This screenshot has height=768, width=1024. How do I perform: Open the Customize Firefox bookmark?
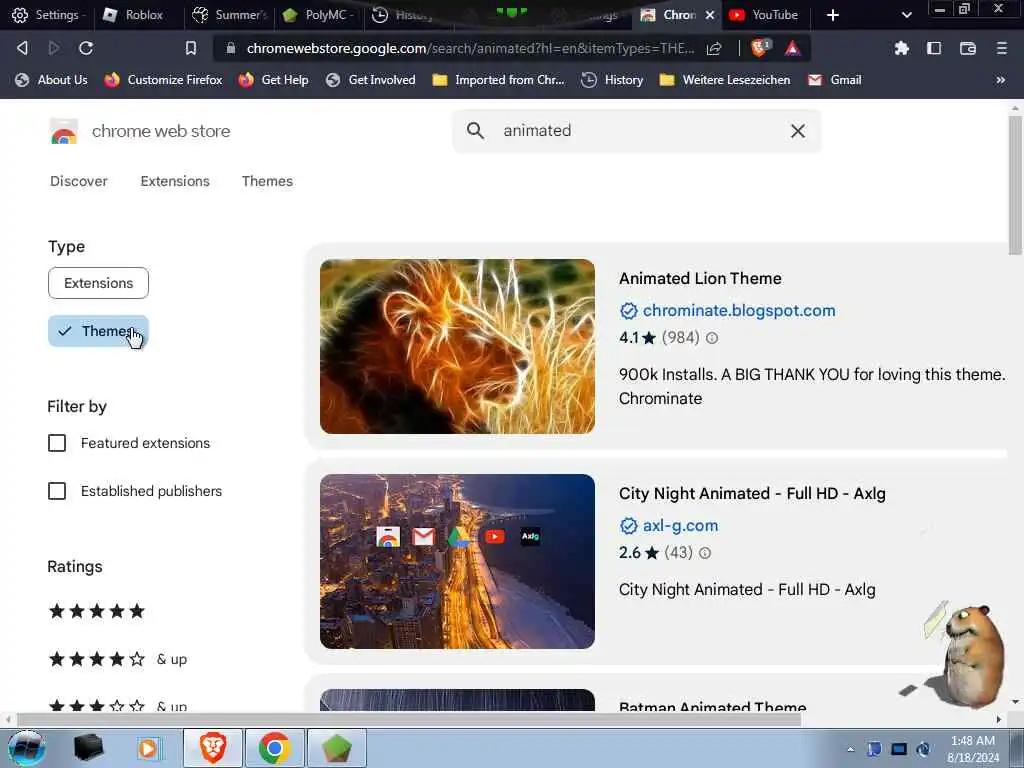point(163,80)
